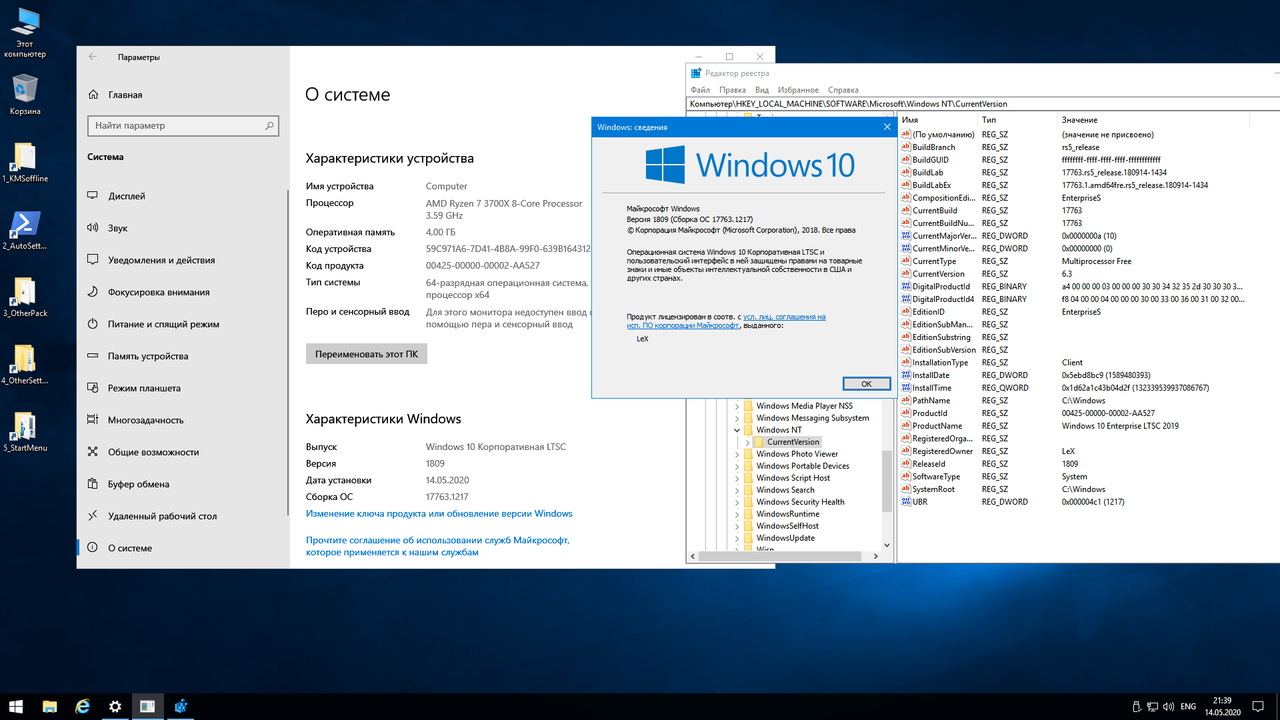
Task: Select 4_OtherSett desktop folder
Action: 25,363
